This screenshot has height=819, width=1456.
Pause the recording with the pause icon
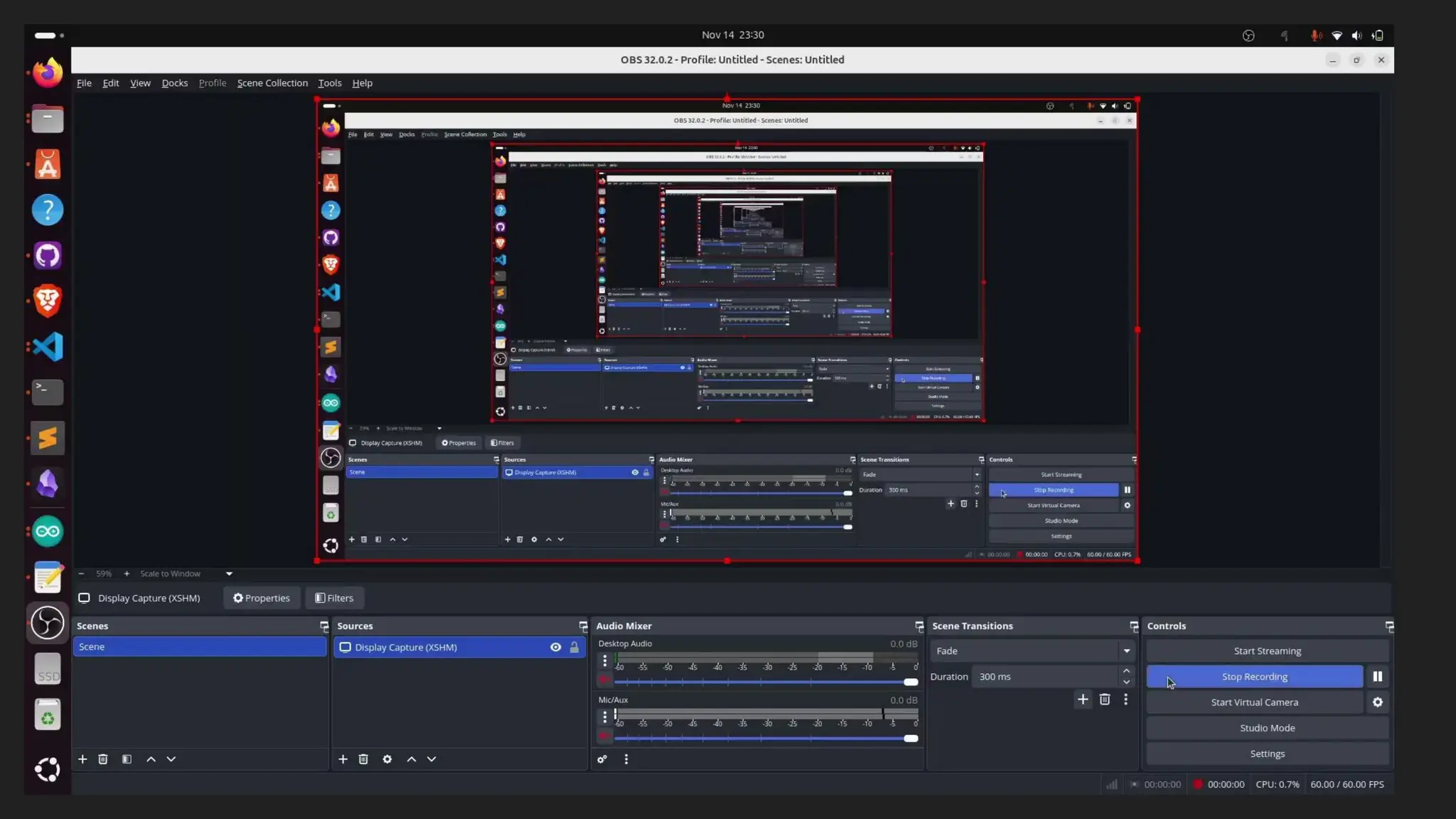click(x=1377, y=677)
